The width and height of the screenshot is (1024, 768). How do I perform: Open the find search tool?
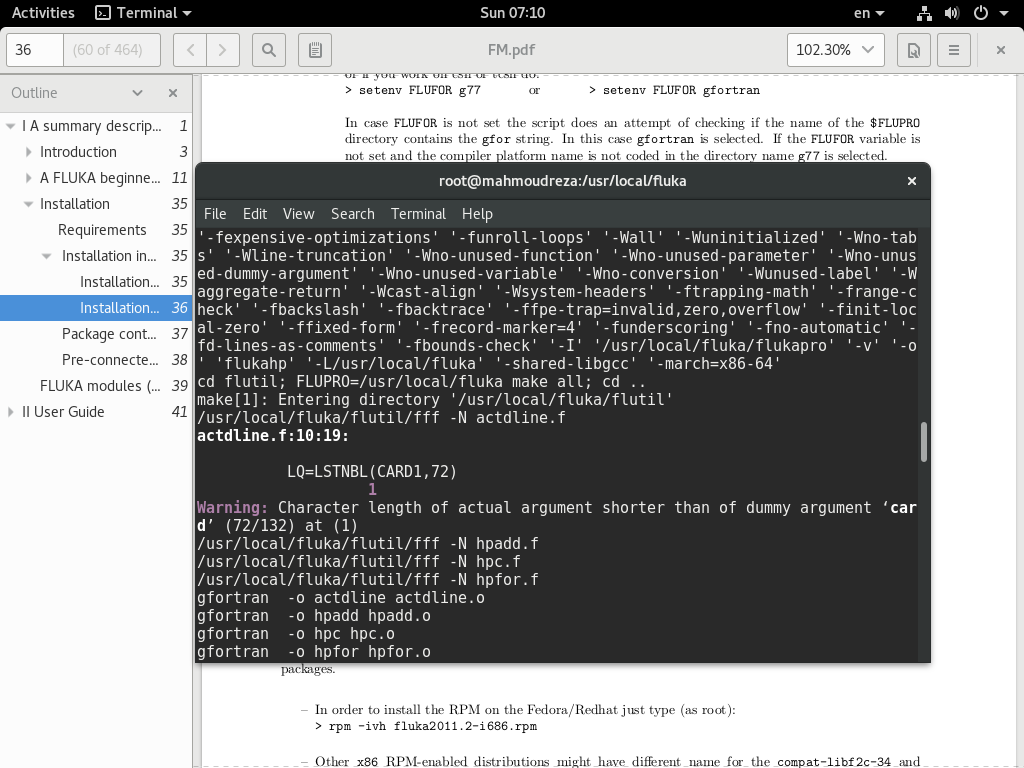point(268,50)
